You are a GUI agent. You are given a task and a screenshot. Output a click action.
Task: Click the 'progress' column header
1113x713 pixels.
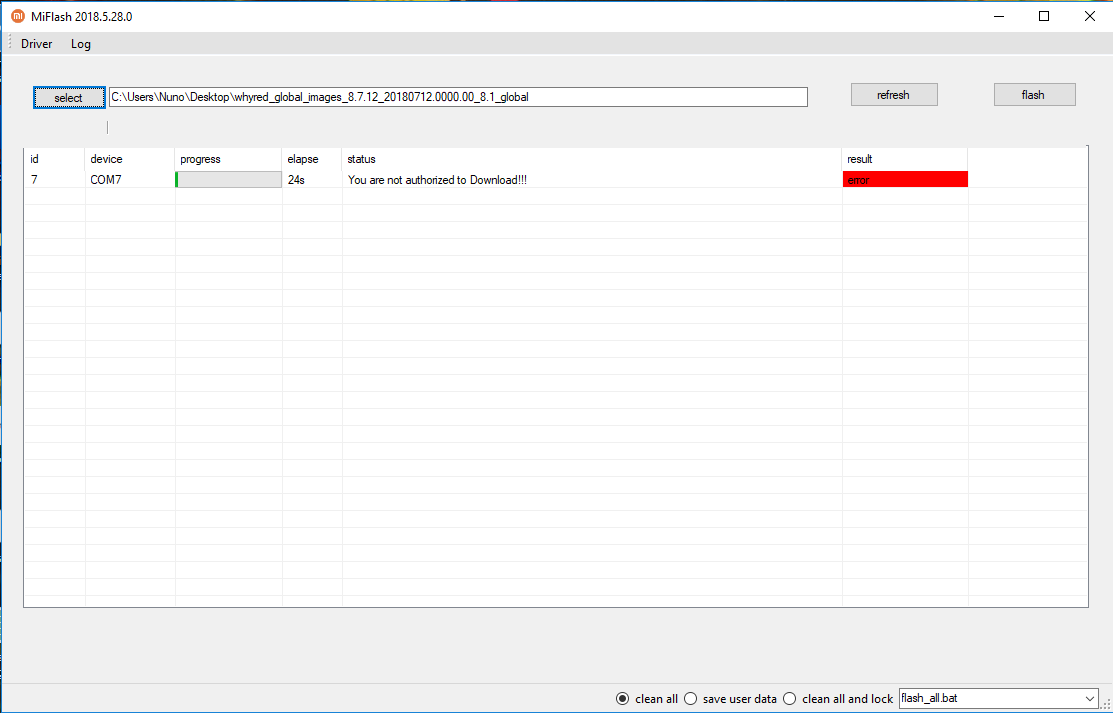click(229, 159)
